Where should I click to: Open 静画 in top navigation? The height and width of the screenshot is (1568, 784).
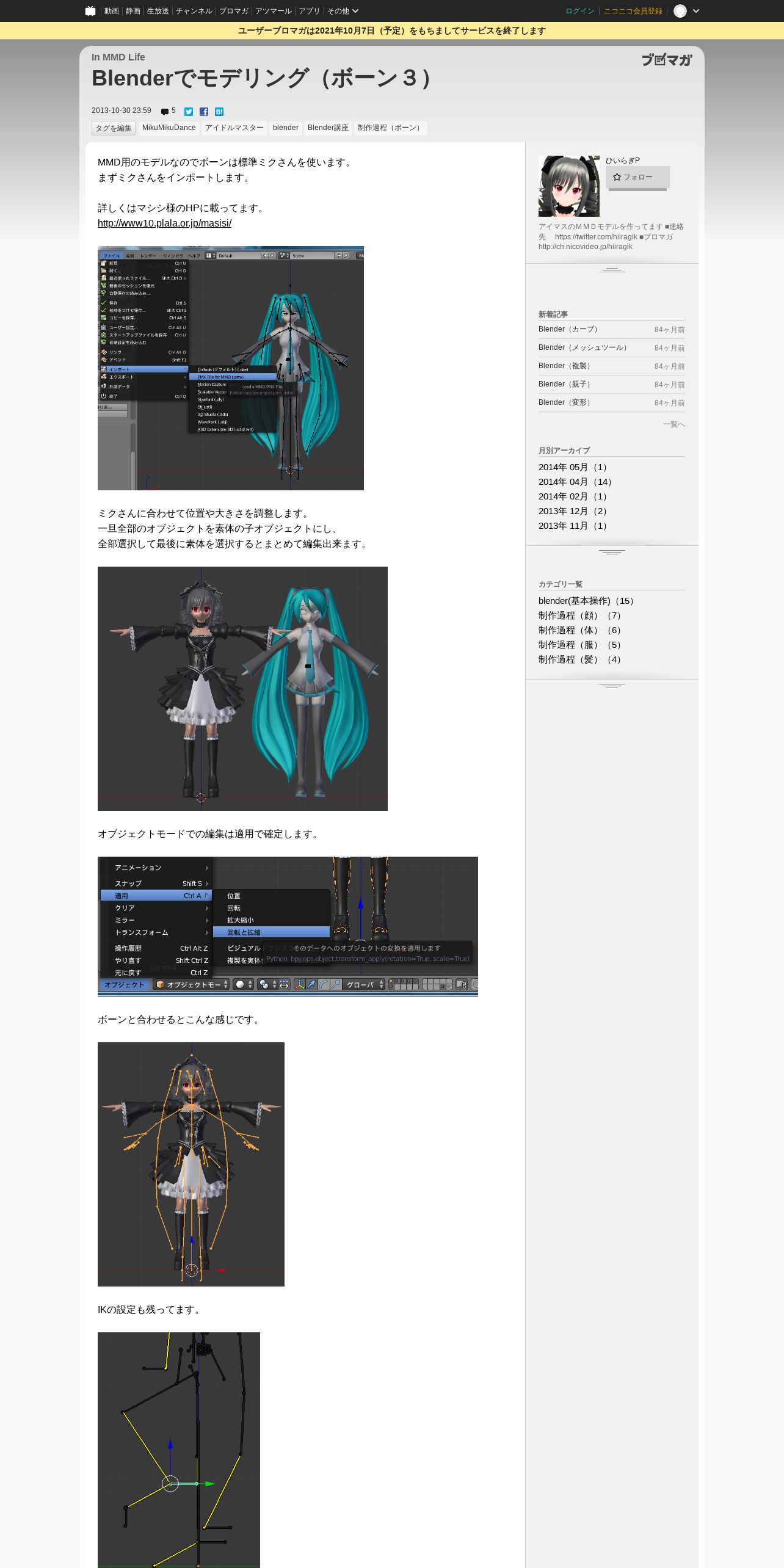click(x=132, y=11)
